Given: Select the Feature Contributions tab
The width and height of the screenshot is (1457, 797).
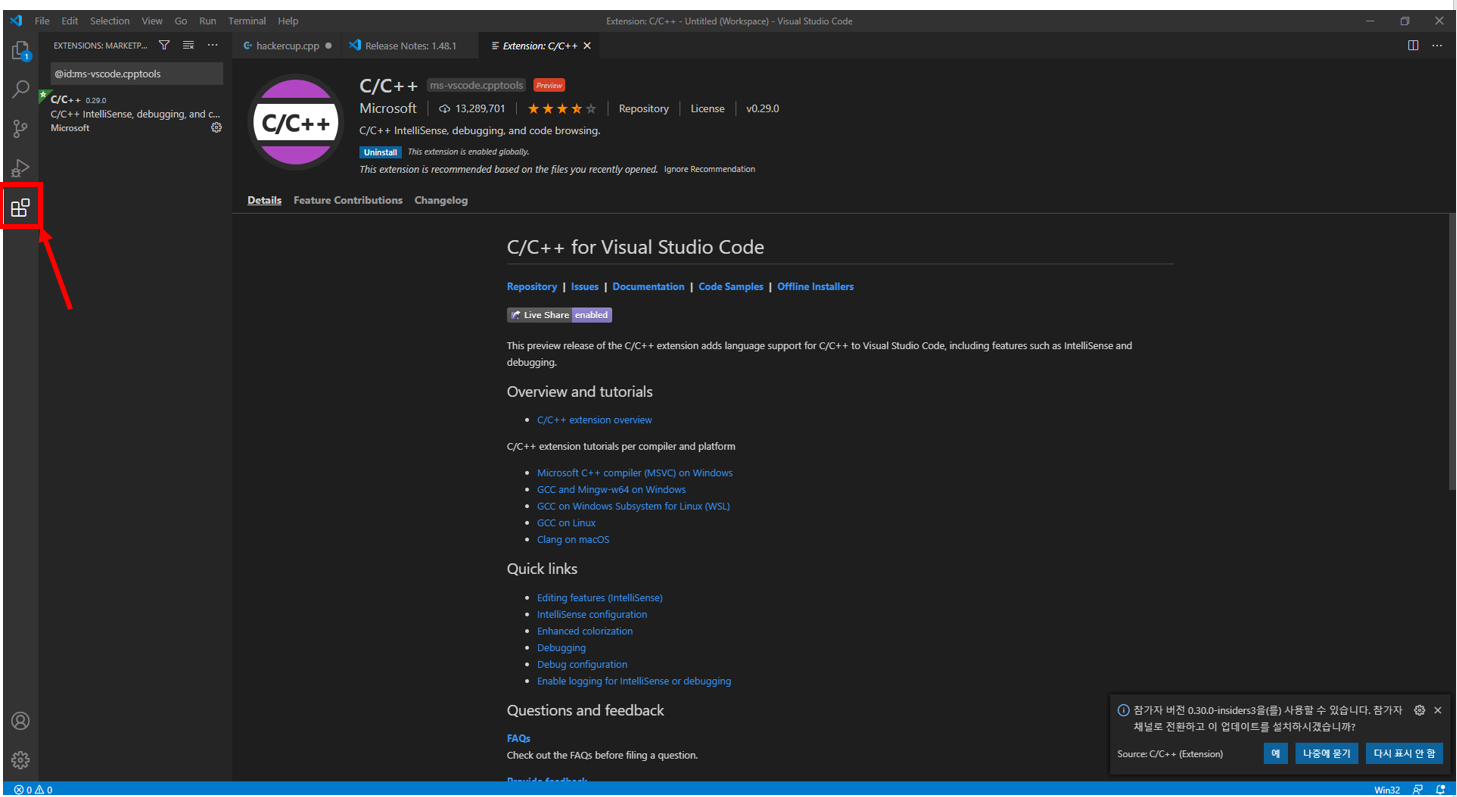Looking at the screenshot, I should (348, 200).
